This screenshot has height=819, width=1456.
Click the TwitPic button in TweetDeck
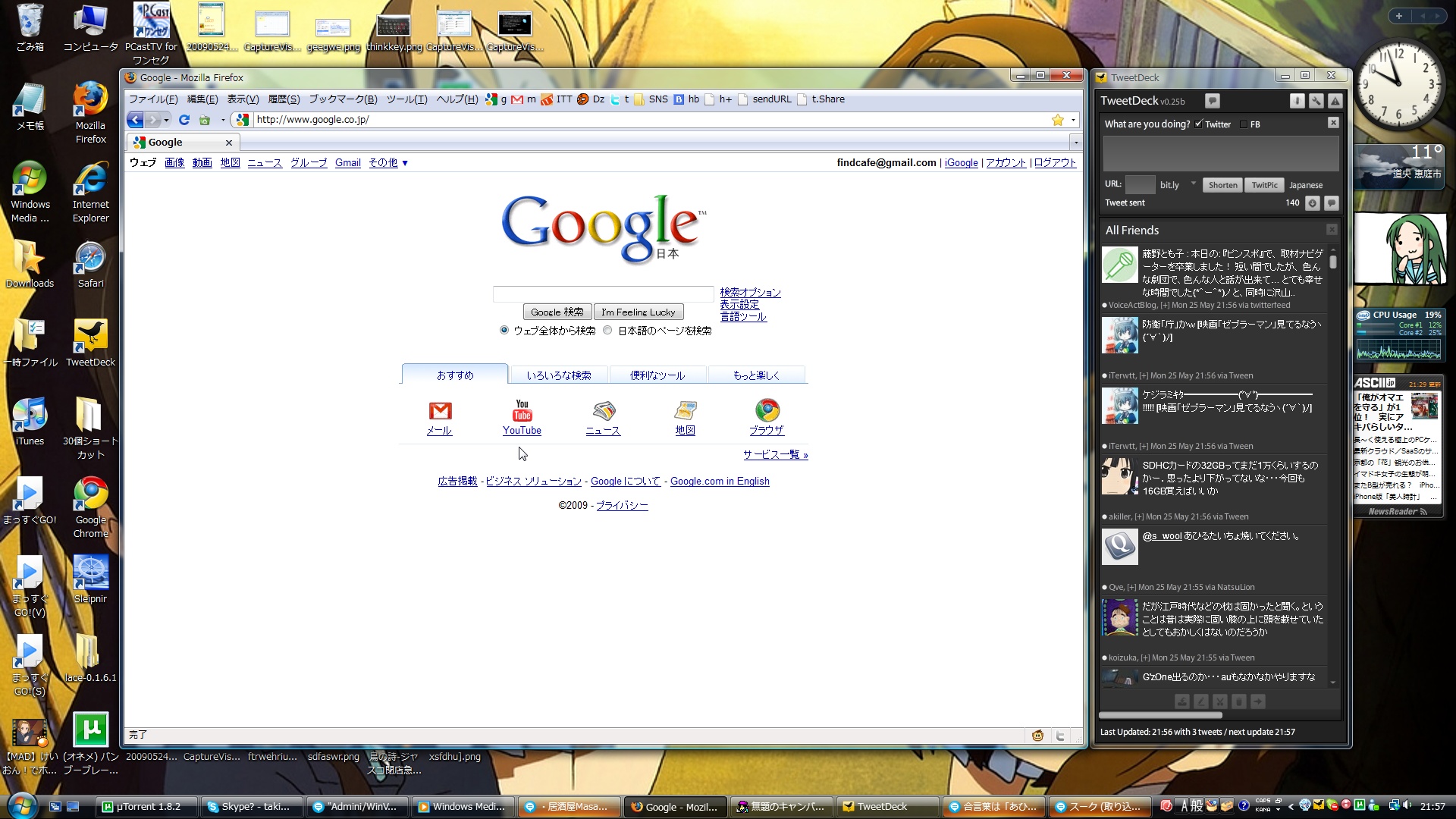(x=1264, y=185)
